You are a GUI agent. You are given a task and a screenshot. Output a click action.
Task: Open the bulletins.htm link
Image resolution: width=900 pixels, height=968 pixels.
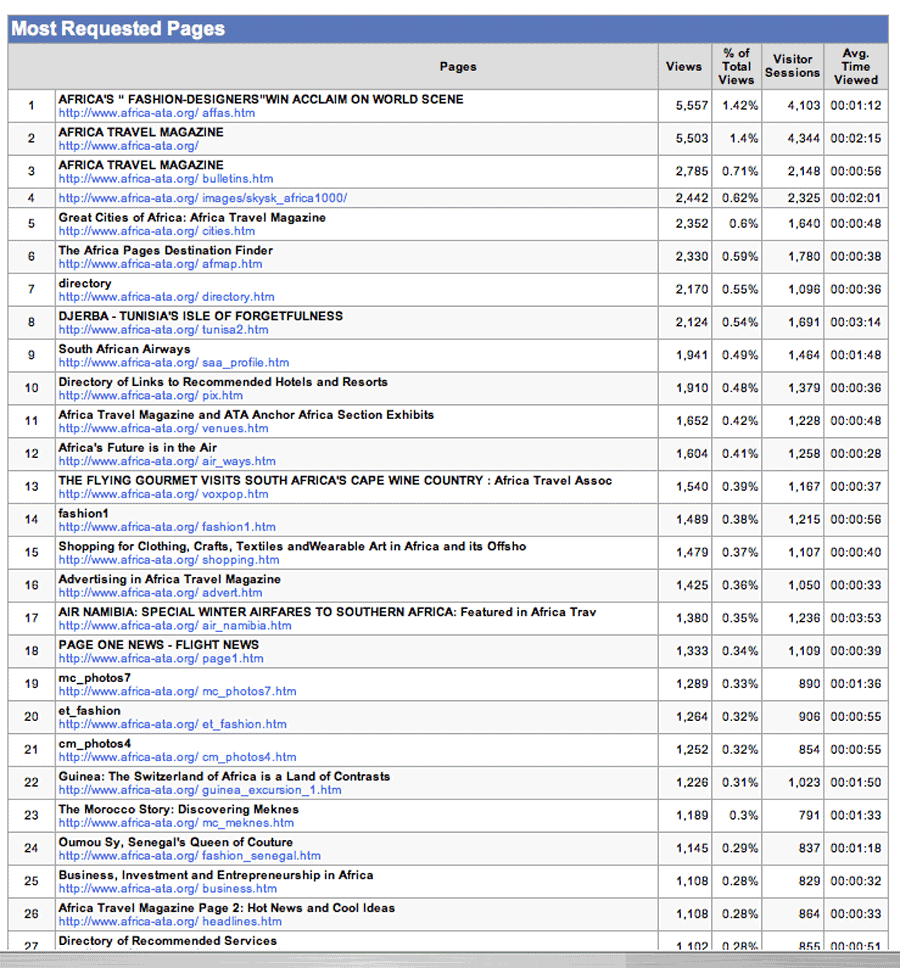click(x=166, y=178)
